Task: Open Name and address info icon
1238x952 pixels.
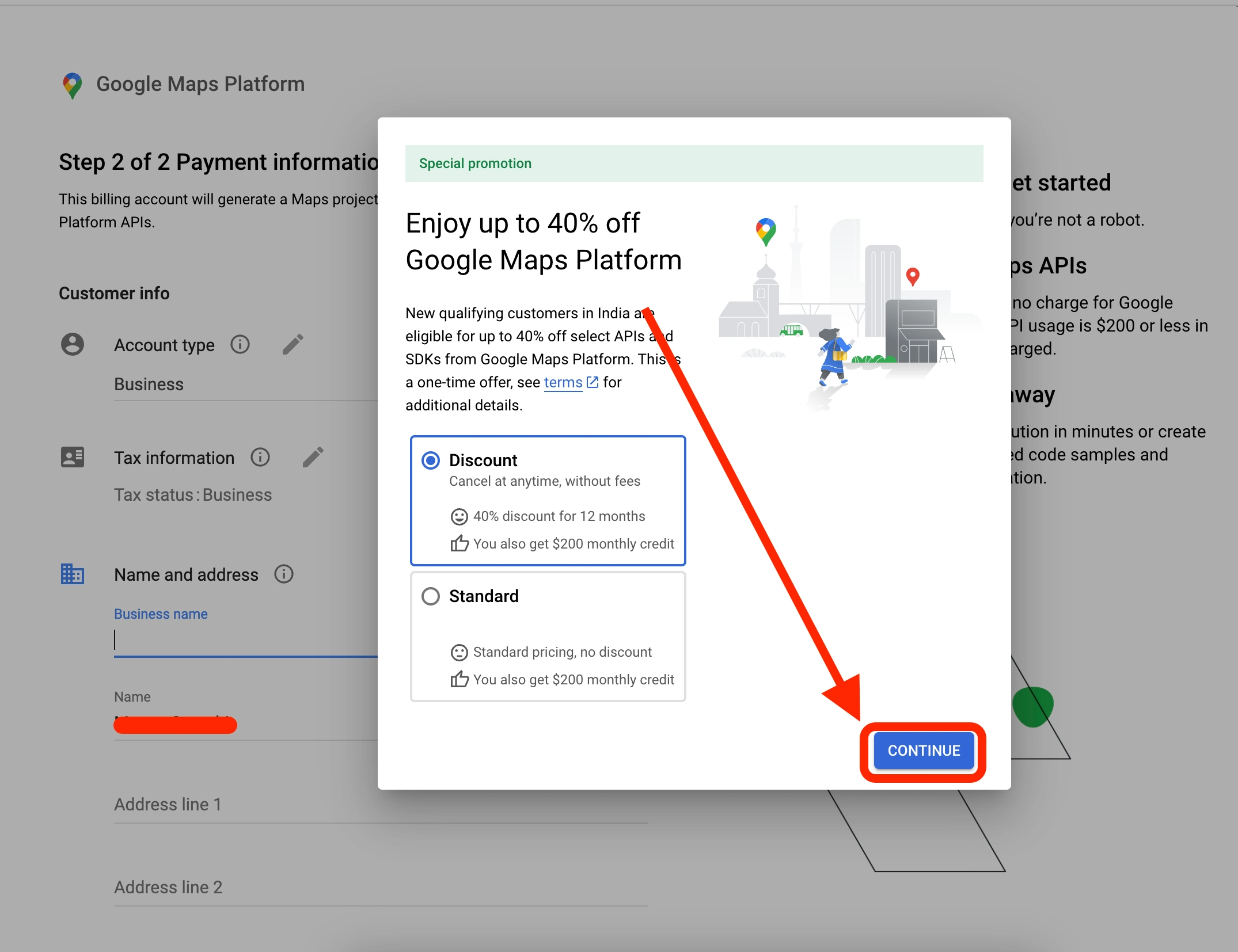Action: point(284,574)
